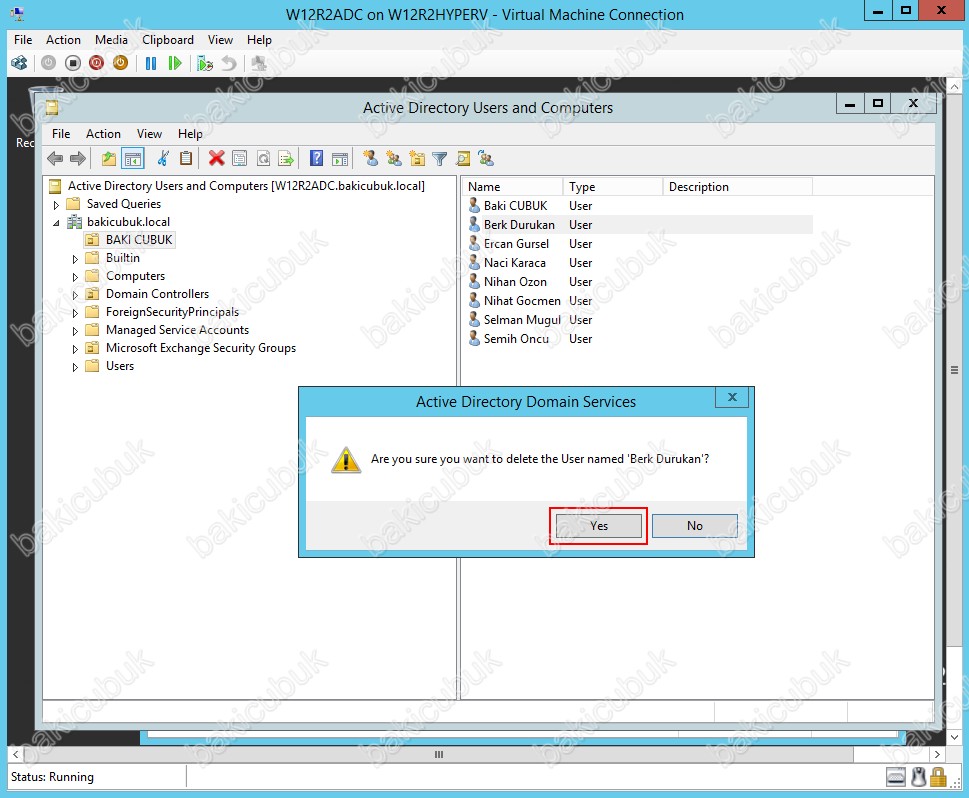Go forward with the ADUC forward arrow
This screenshot has width=969, height=798.
pyautogui.click(x=78, y=159)
